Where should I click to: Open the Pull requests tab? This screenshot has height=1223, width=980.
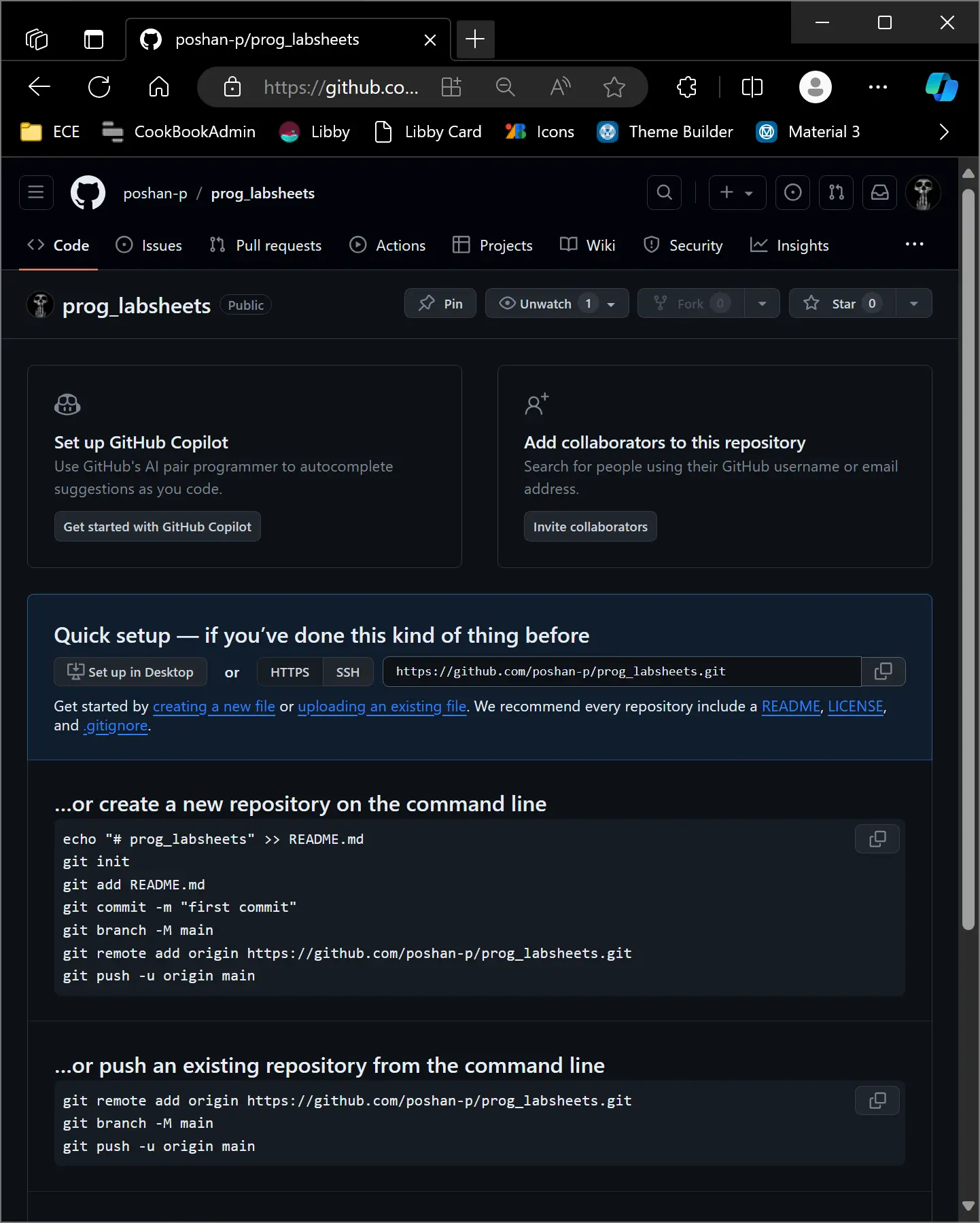[x=266, y=245]
